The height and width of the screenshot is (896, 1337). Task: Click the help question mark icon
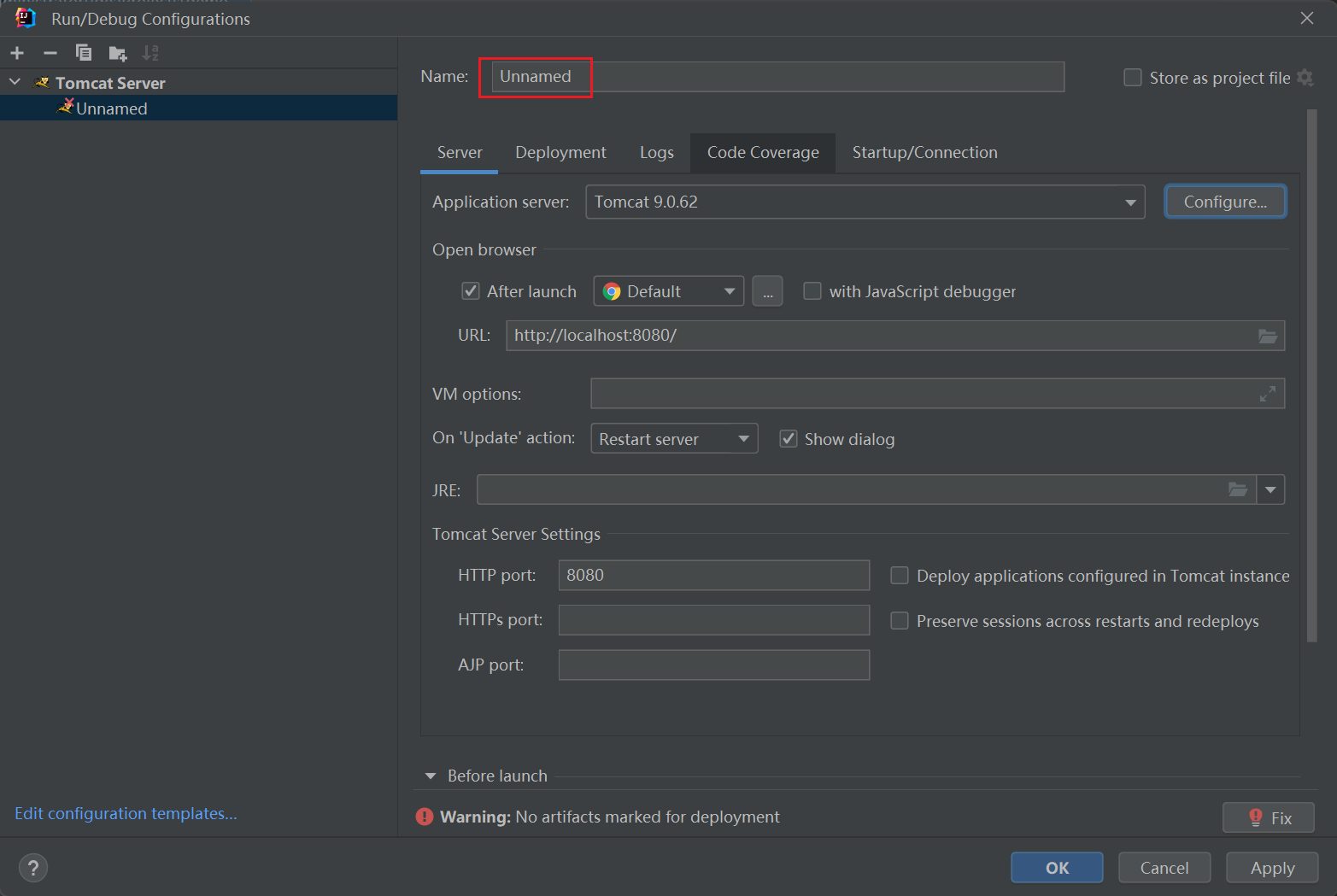pyautogui.click(x=33, y=868)
